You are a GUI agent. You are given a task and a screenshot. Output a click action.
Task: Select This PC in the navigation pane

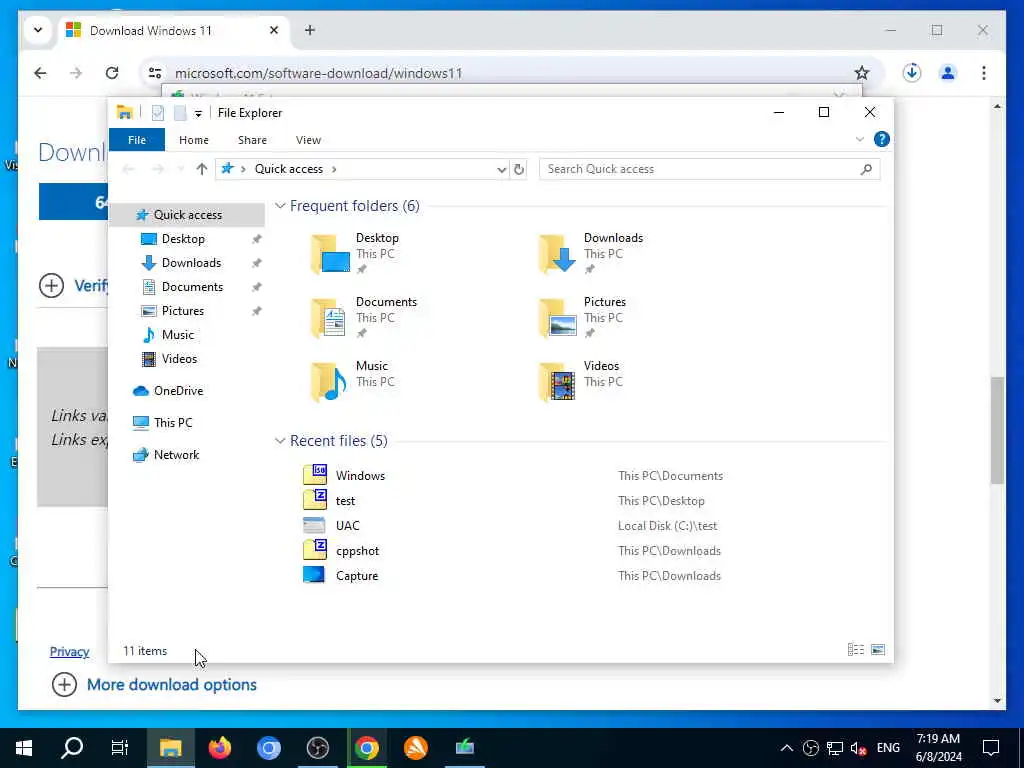tap(173, 423)
